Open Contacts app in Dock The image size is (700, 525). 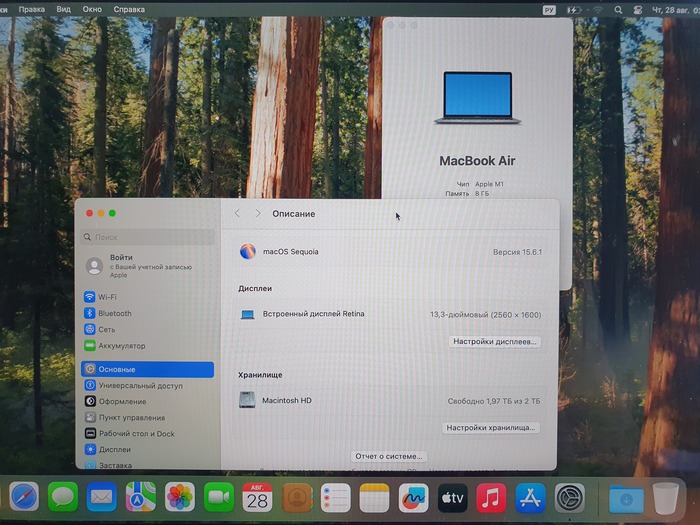[x=297, y=497]
